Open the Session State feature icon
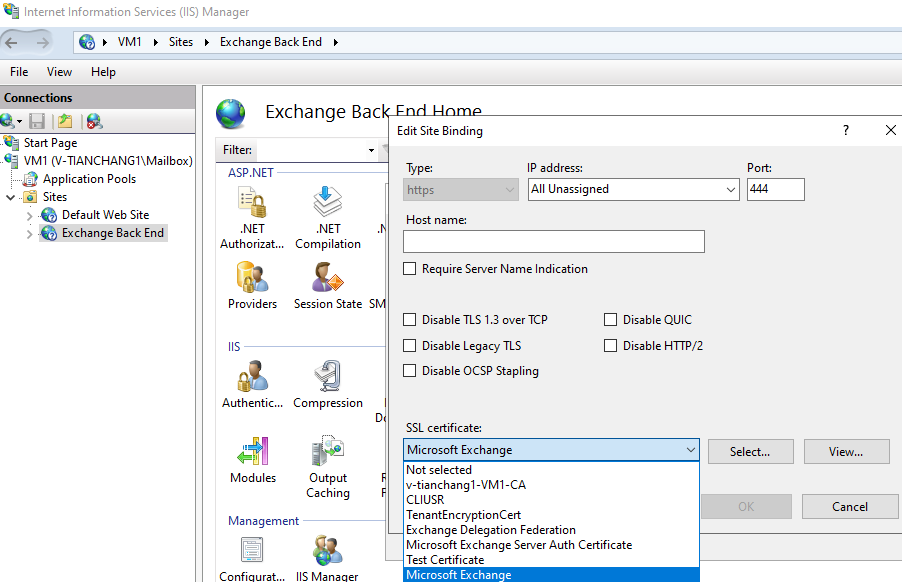Screen dimensions: 902x582 pos(327,277)
